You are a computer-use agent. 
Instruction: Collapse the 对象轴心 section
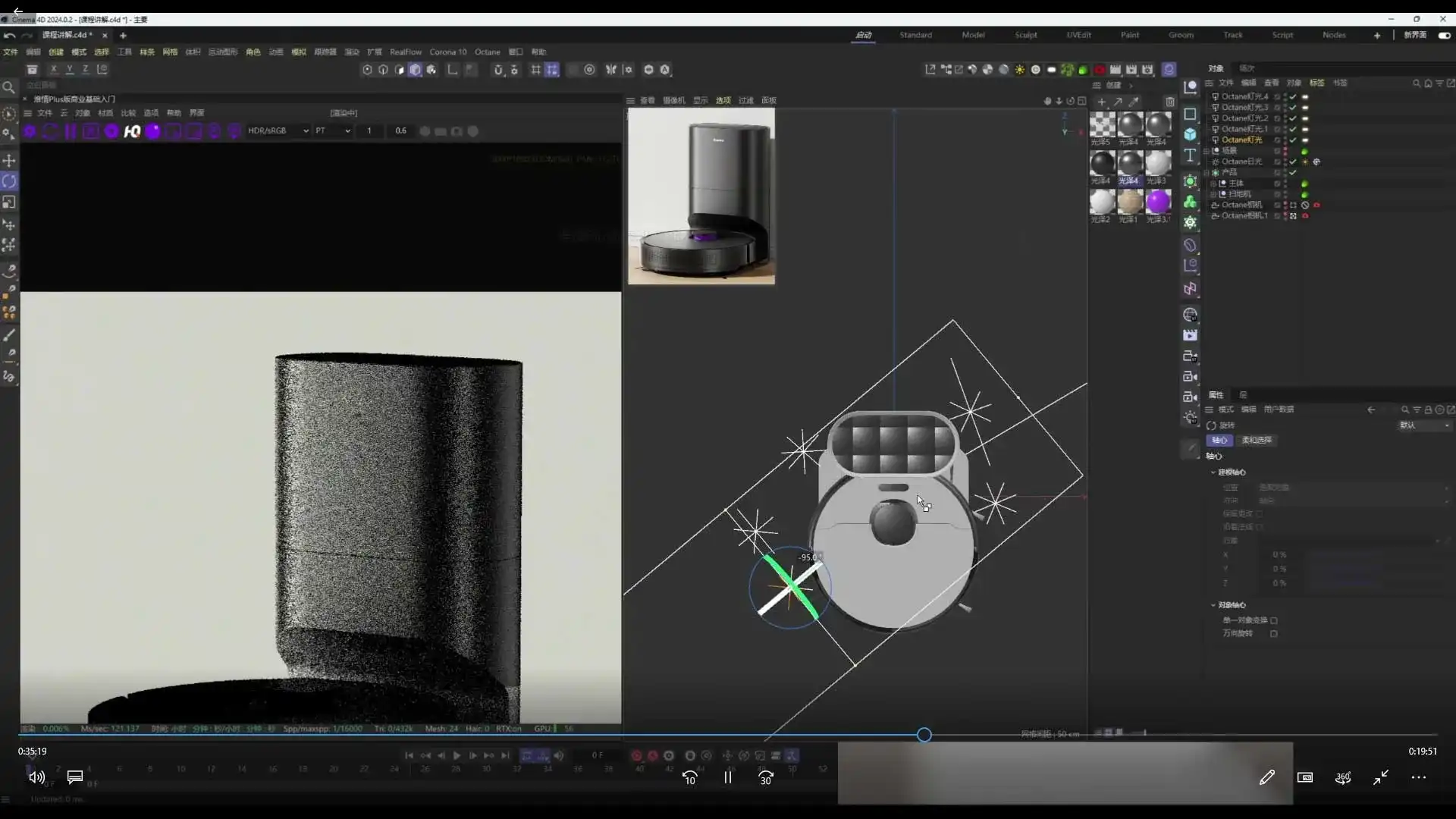tap(1213, 605)
